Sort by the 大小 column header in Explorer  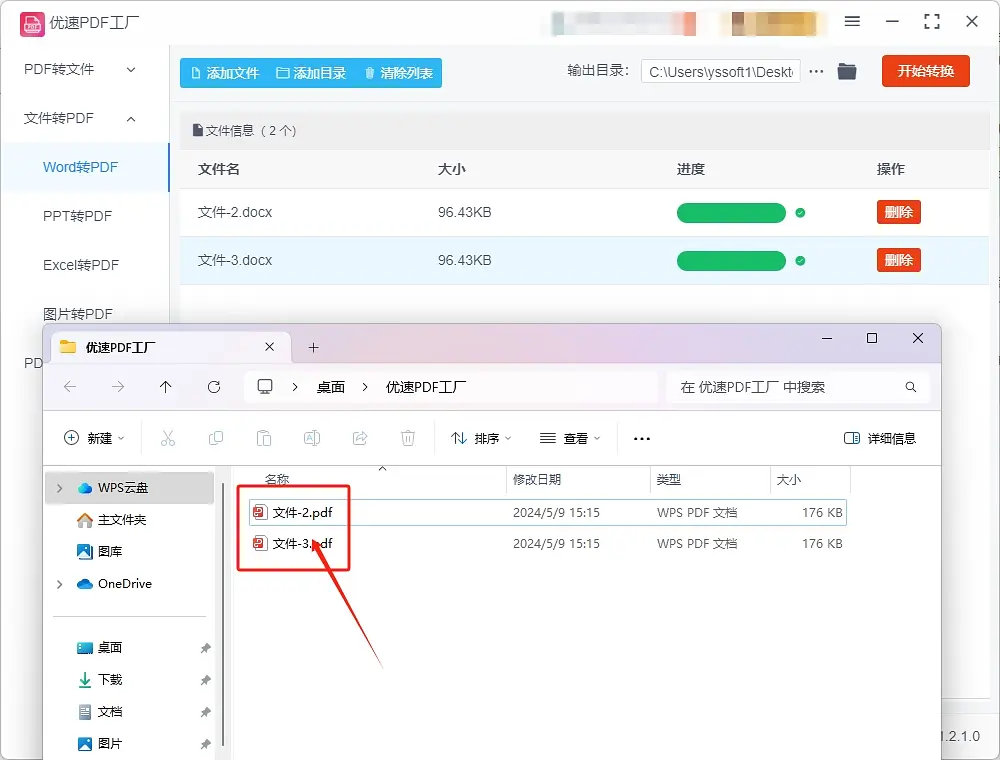coord(789,479)
